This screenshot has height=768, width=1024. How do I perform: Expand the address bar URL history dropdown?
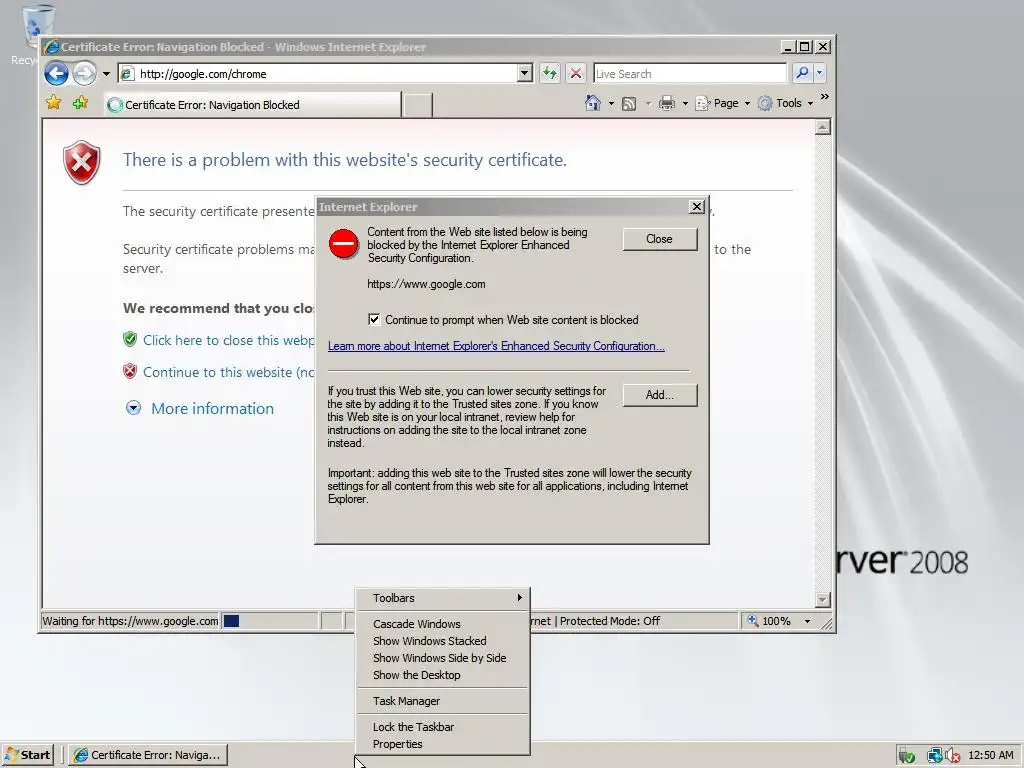pyautogui.click(x=524, y=73)
